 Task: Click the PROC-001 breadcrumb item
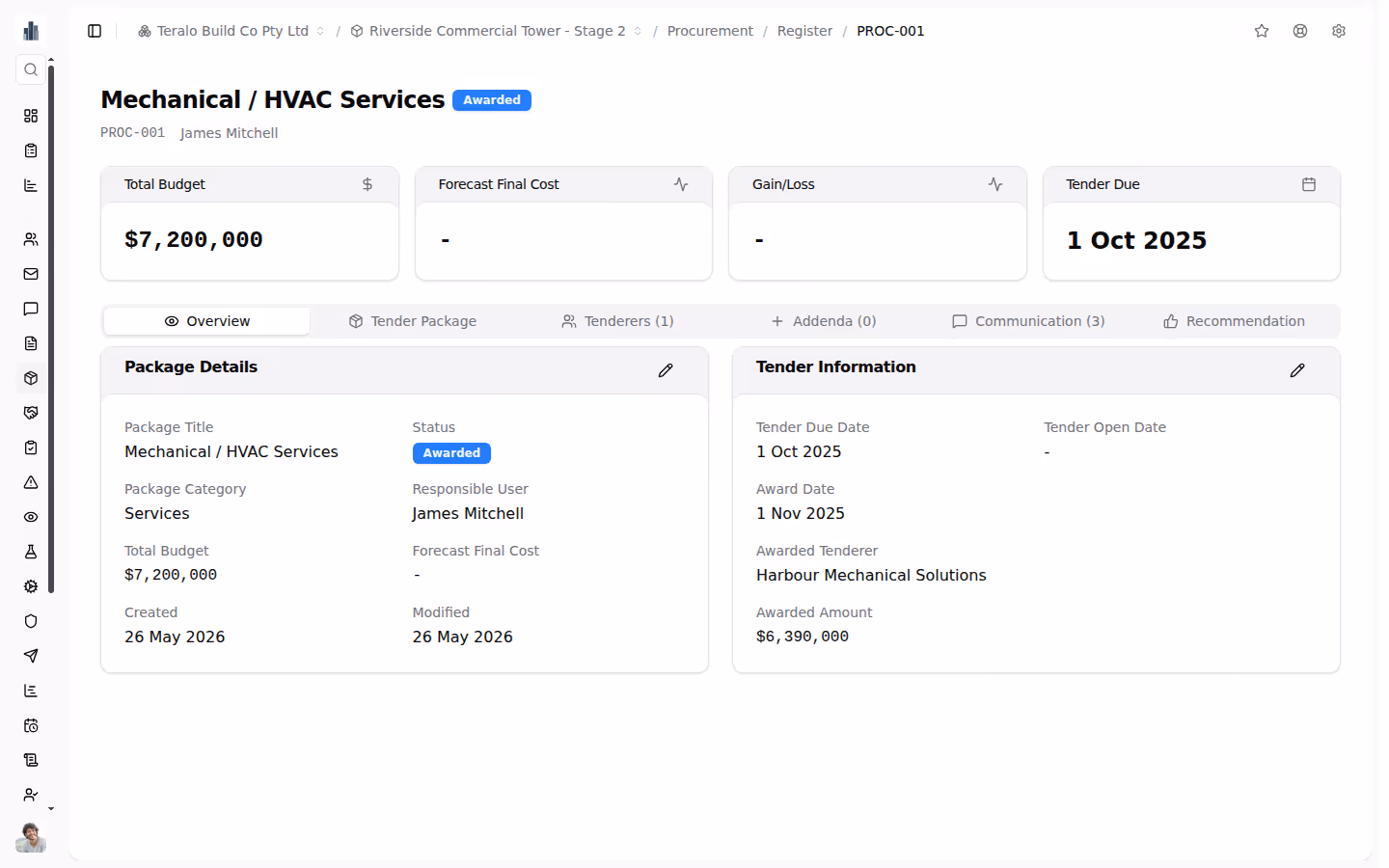(x=890, y=31)
